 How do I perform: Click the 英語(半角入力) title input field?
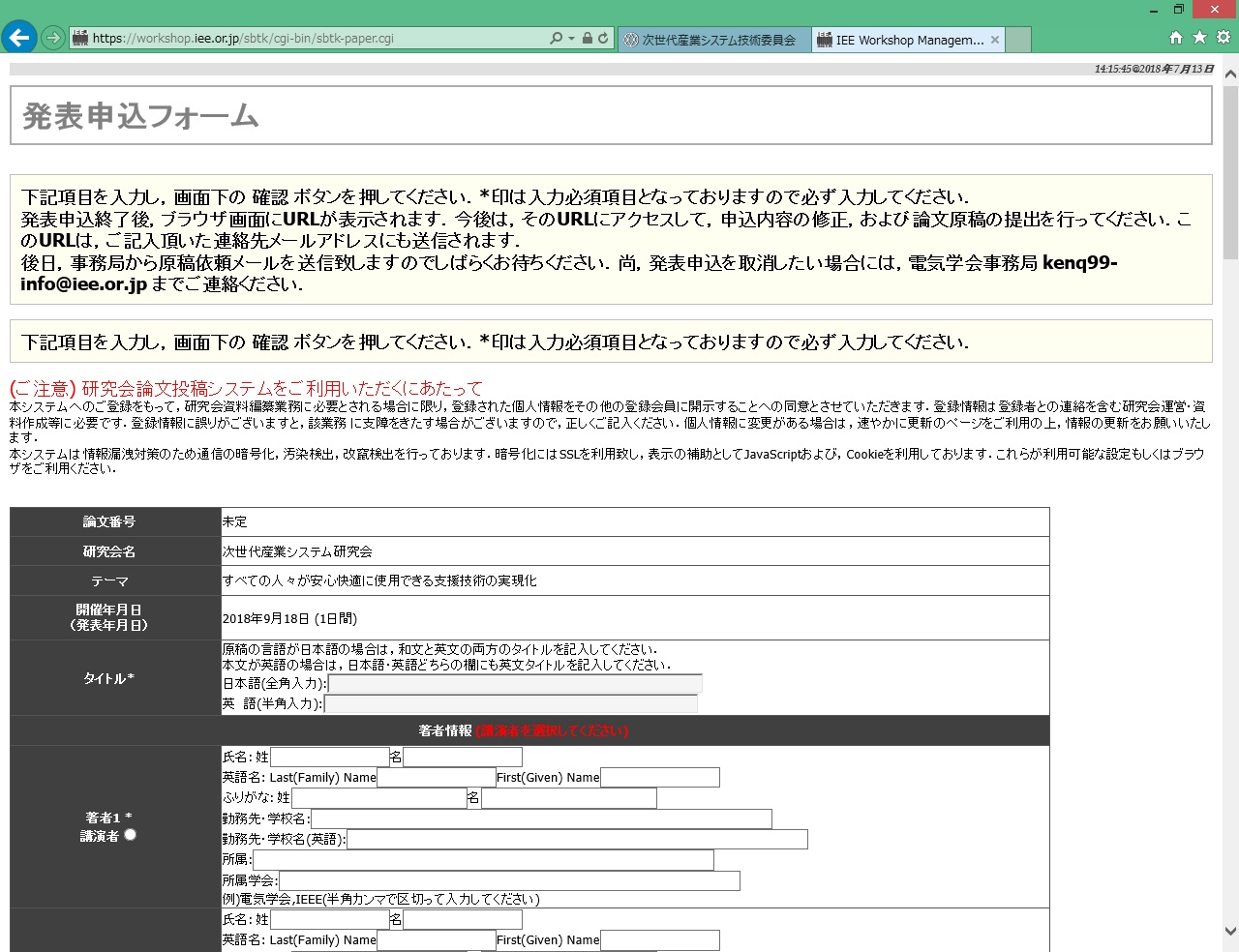coord(510,704)
